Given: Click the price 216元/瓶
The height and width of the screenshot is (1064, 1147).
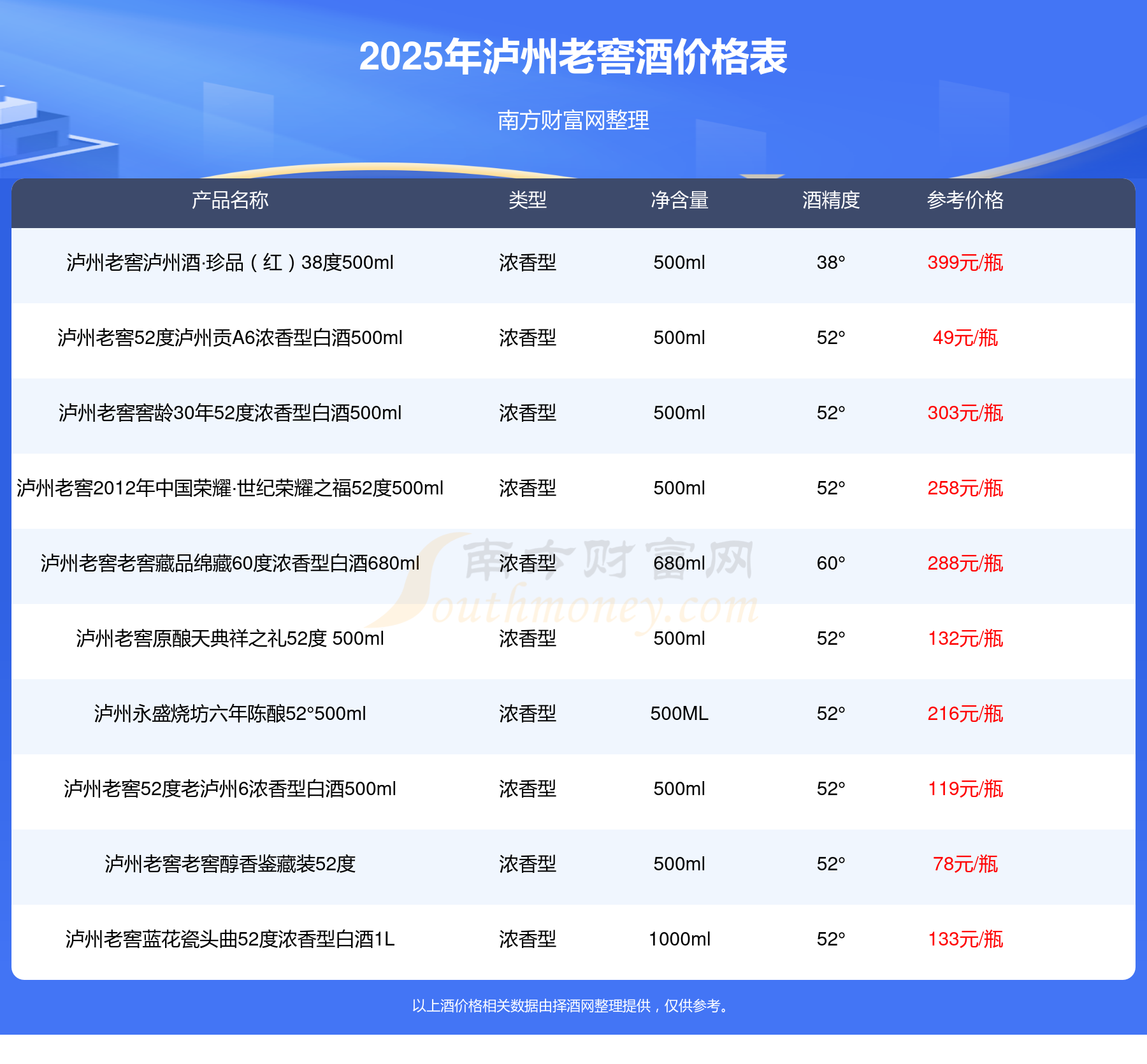Looking at the screenshot, I should click(x=965, y=714).
